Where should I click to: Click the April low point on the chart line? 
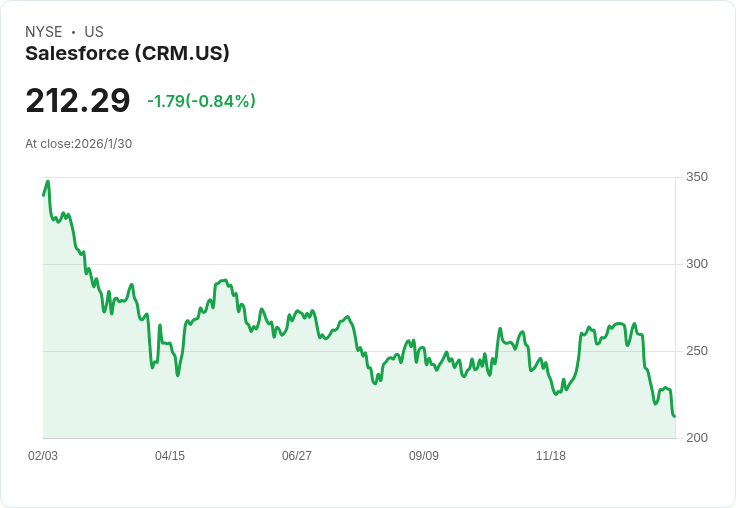point(178,375)
